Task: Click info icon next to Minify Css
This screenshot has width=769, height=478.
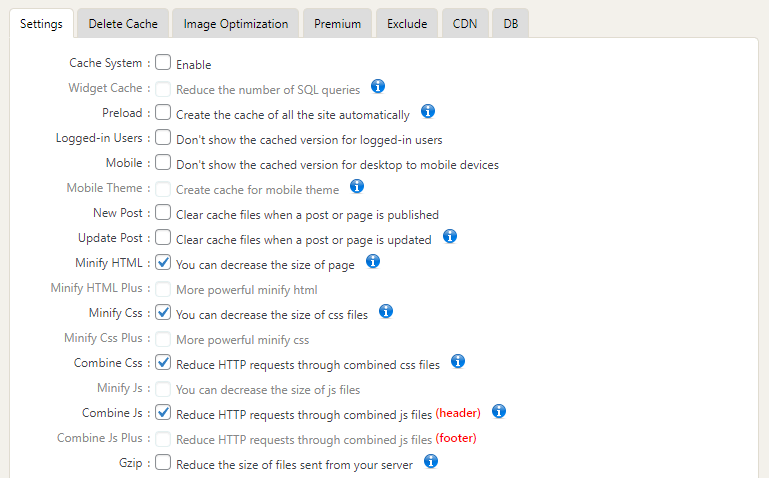Action: coord(386,312)
